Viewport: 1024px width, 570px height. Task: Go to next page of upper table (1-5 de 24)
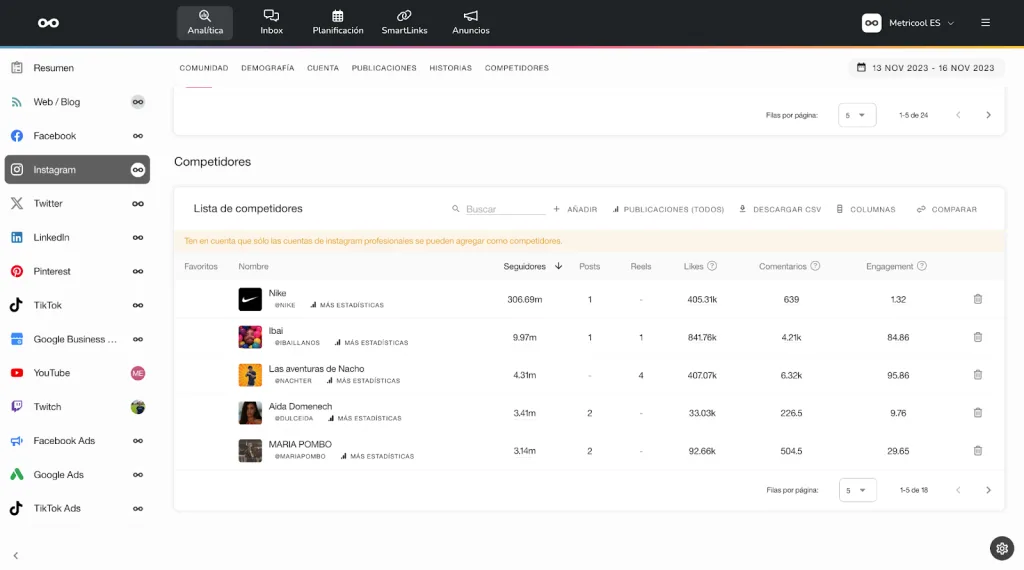pyautogui.click(x=988, y=115)
